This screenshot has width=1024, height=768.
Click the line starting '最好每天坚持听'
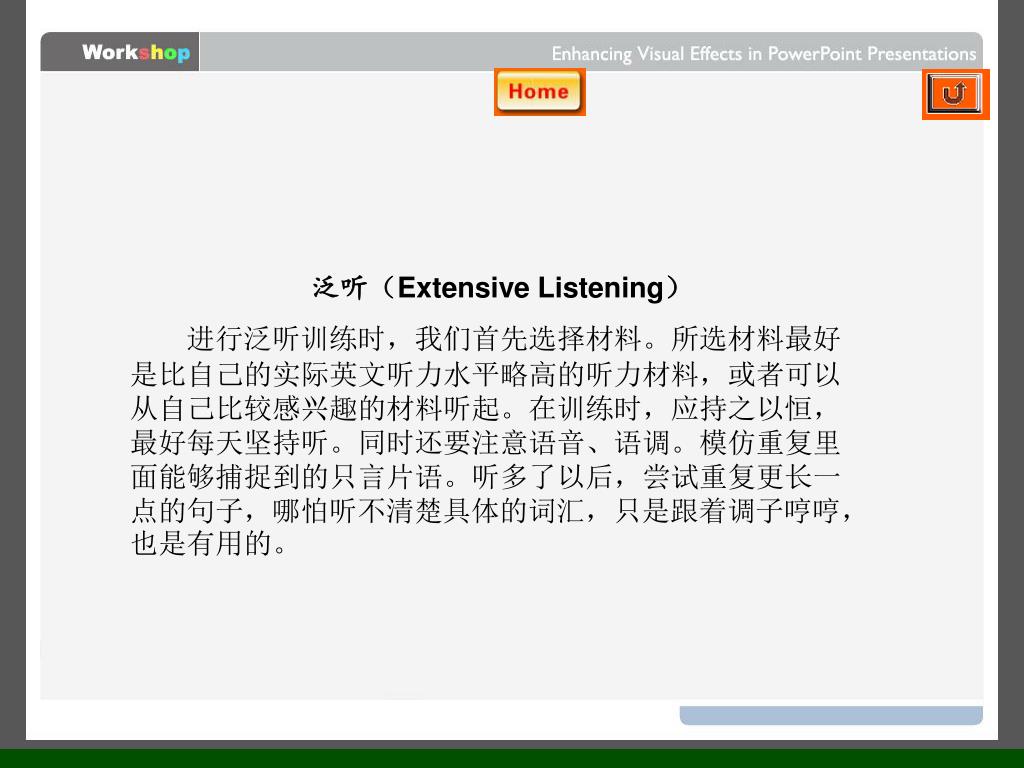point(485,443)
